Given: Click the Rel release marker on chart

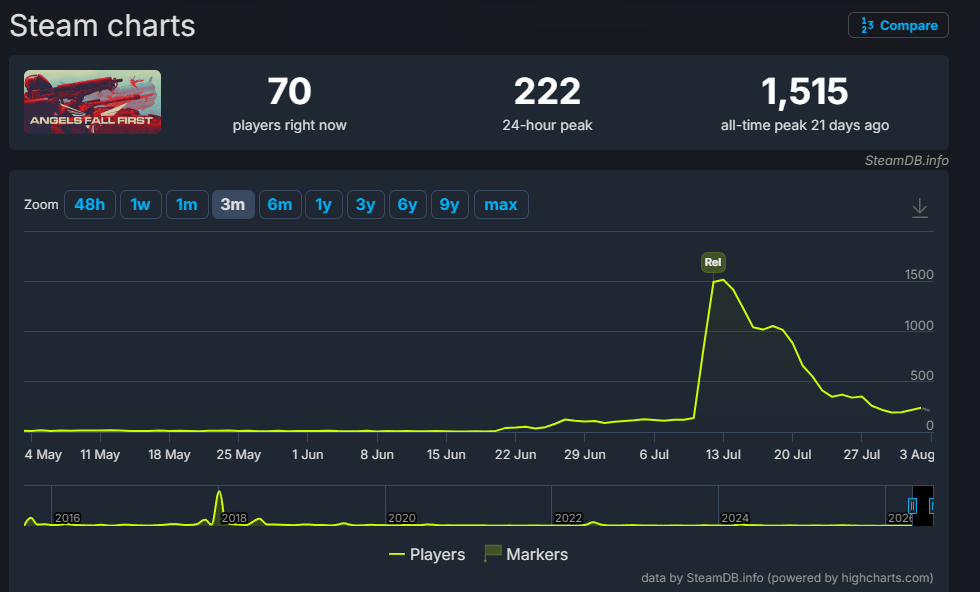Looking at the screenshot, I should tap(713, 262).
